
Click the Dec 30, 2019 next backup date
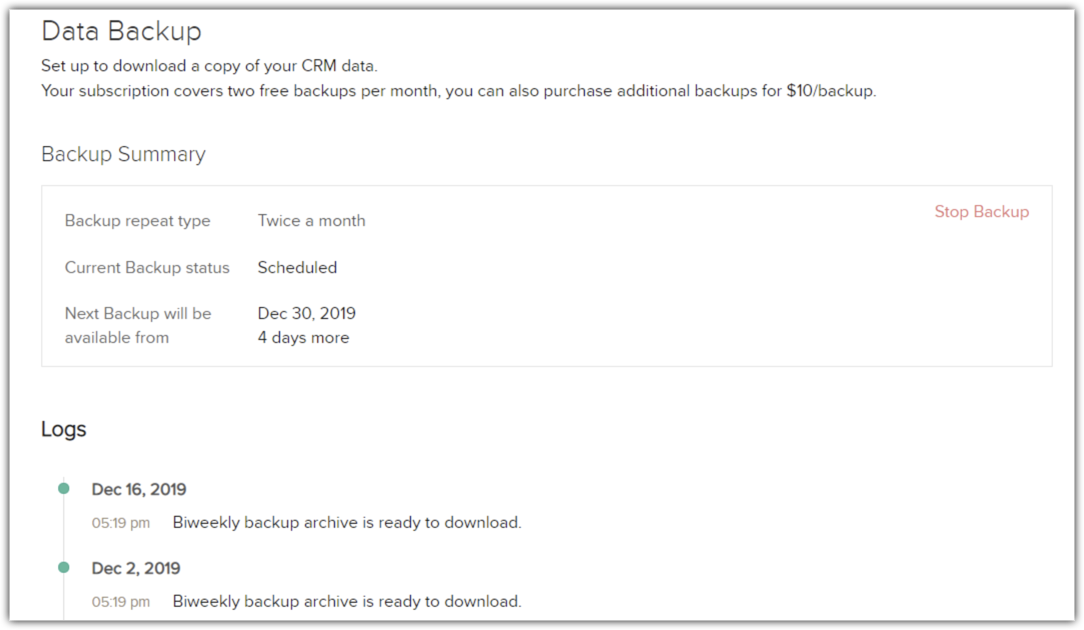(306, 313)
